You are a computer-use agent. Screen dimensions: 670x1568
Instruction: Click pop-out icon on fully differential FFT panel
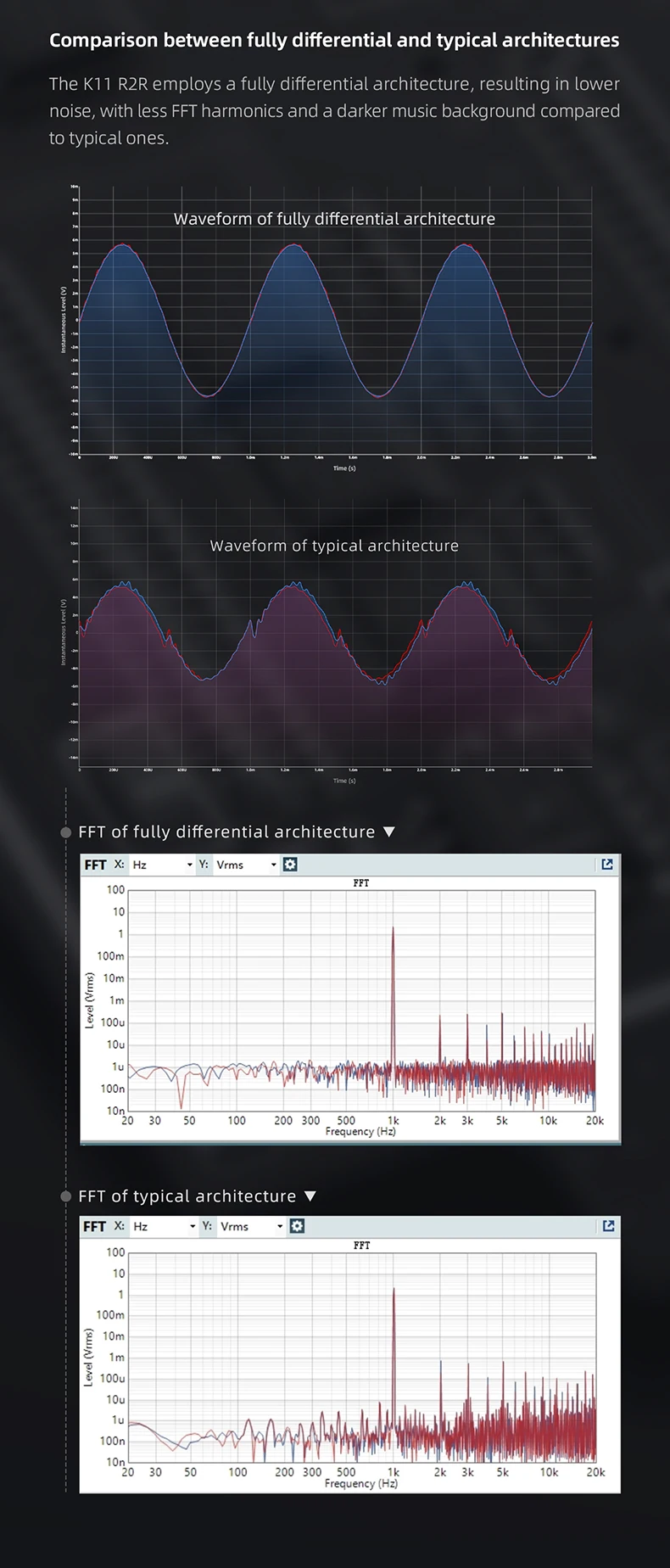click(x=607, y=865)
